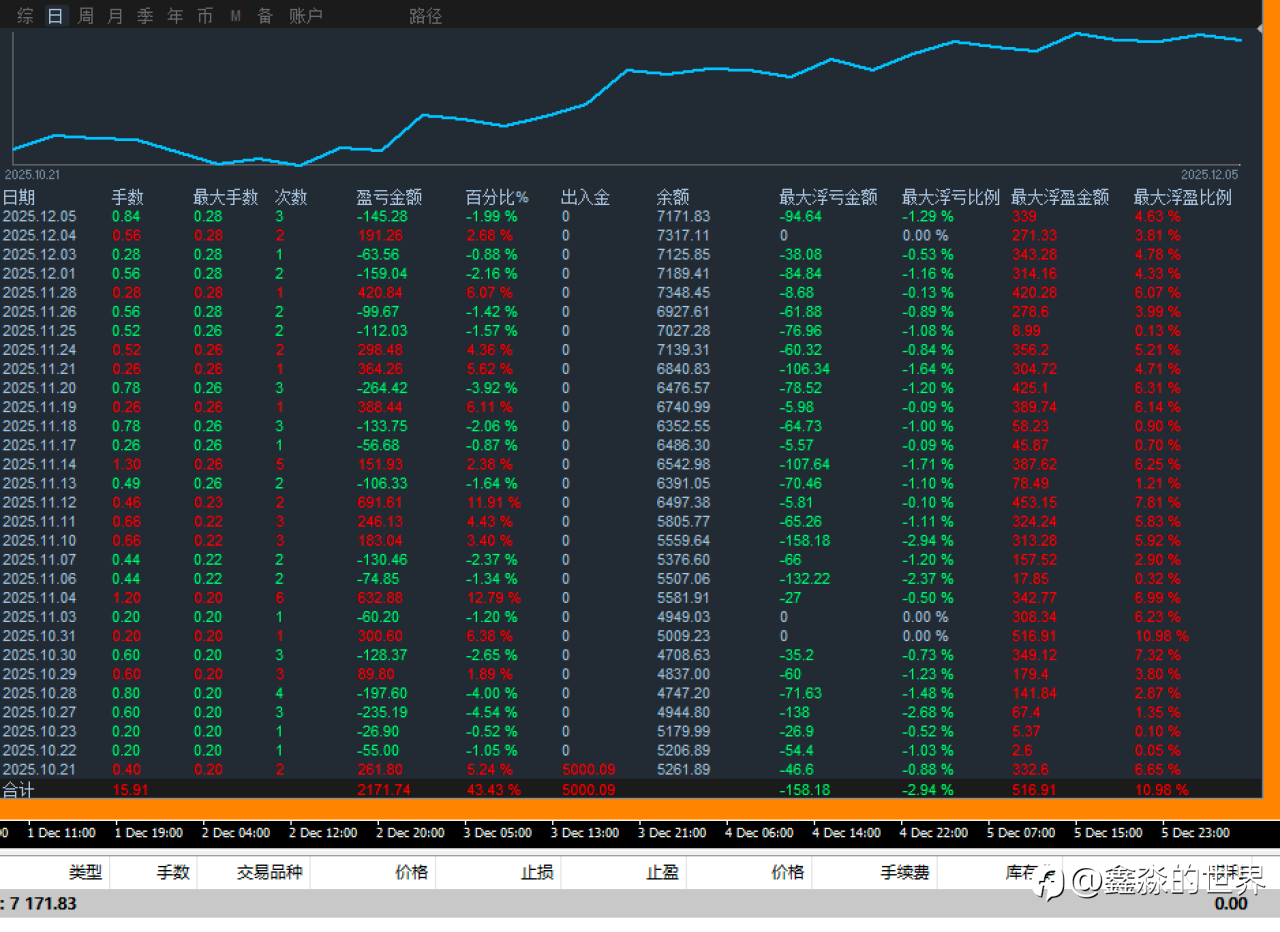Click the small collapse arrow at panel's right edge

(1259, 30)
